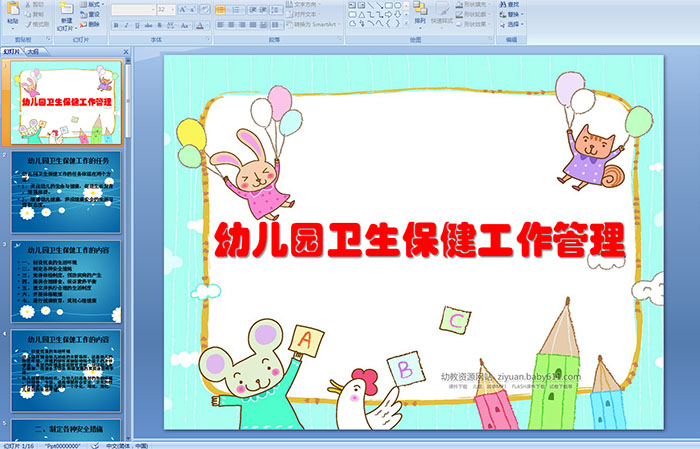Switch to the Outline (大纲) pane tab
Screen dimensions: 700x449
pos(33,52)
